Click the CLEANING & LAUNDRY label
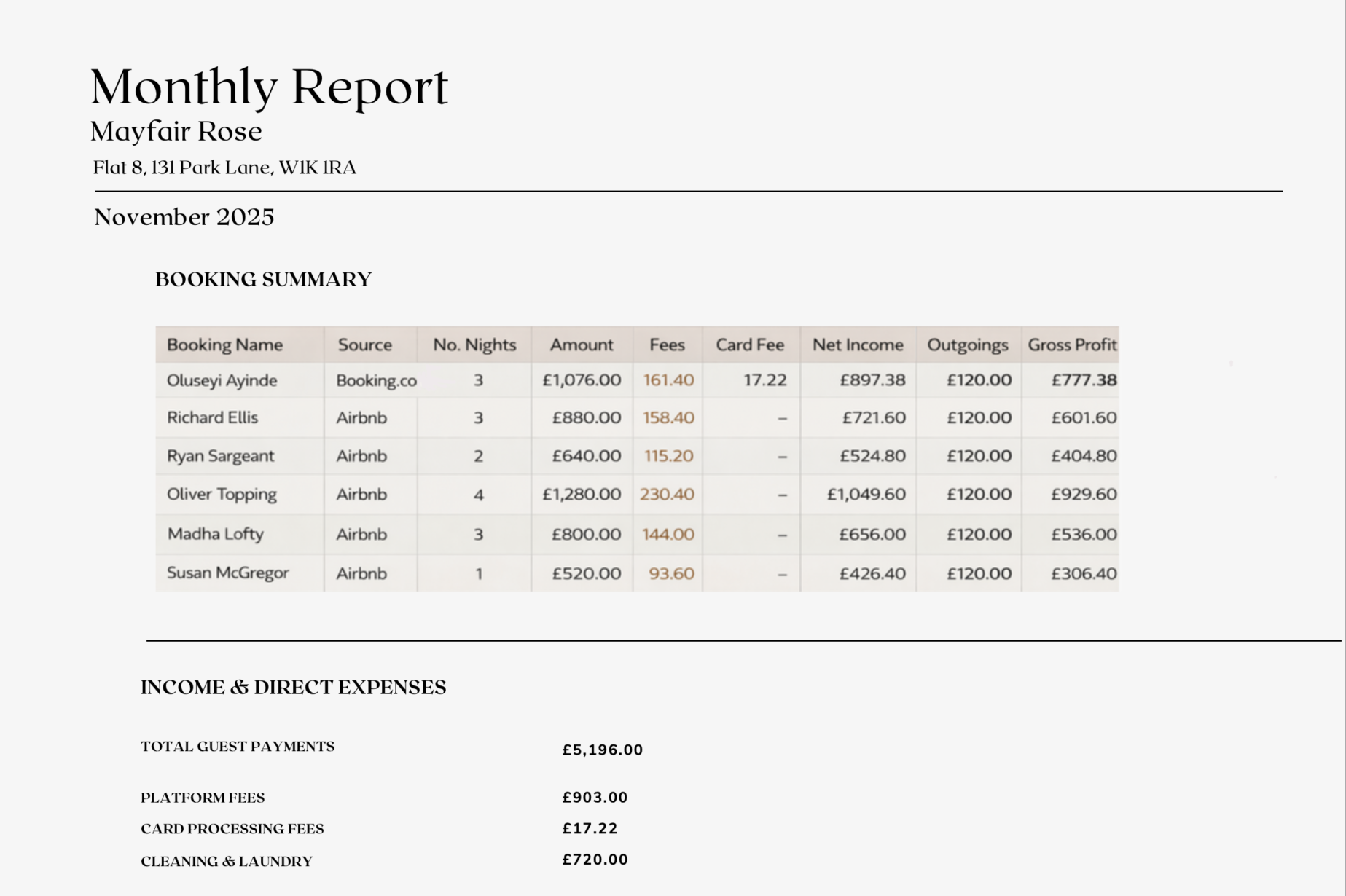 click(226, 862)
